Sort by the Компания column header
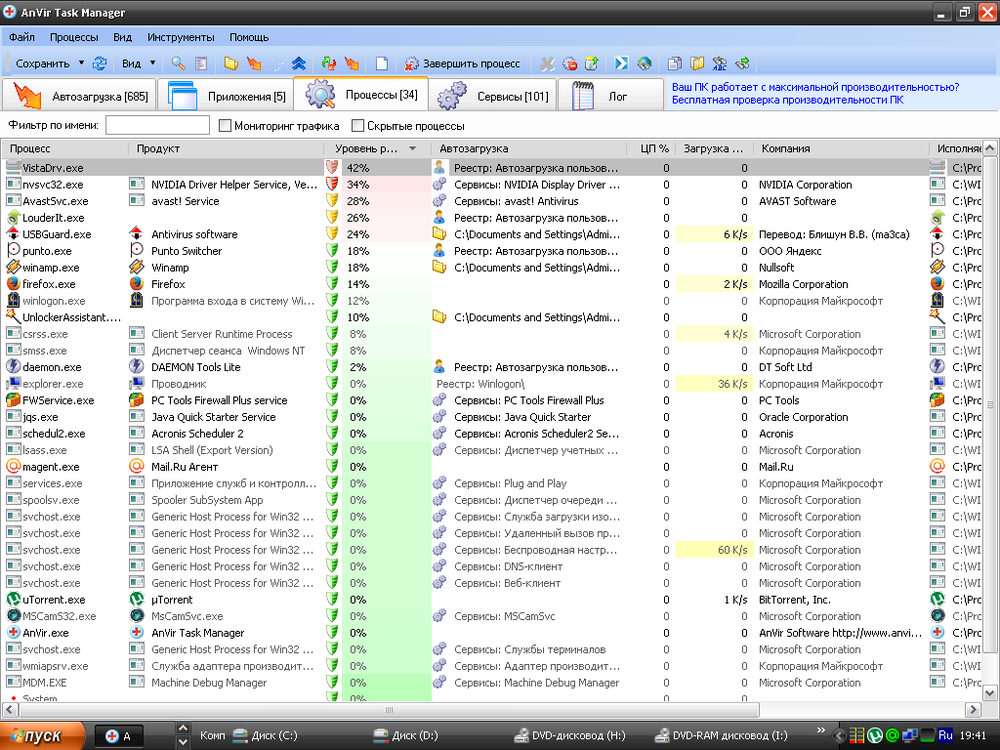Image resolution: width=1000 pixels, height=750 pixels. (841, 149)
